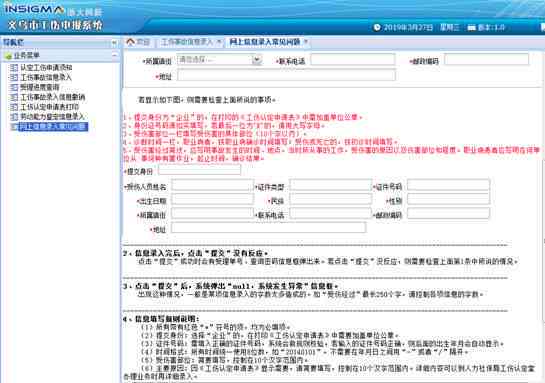545x383 pixels.
Task: Click the version icon beside 版本:1.0
Action: 471,27
